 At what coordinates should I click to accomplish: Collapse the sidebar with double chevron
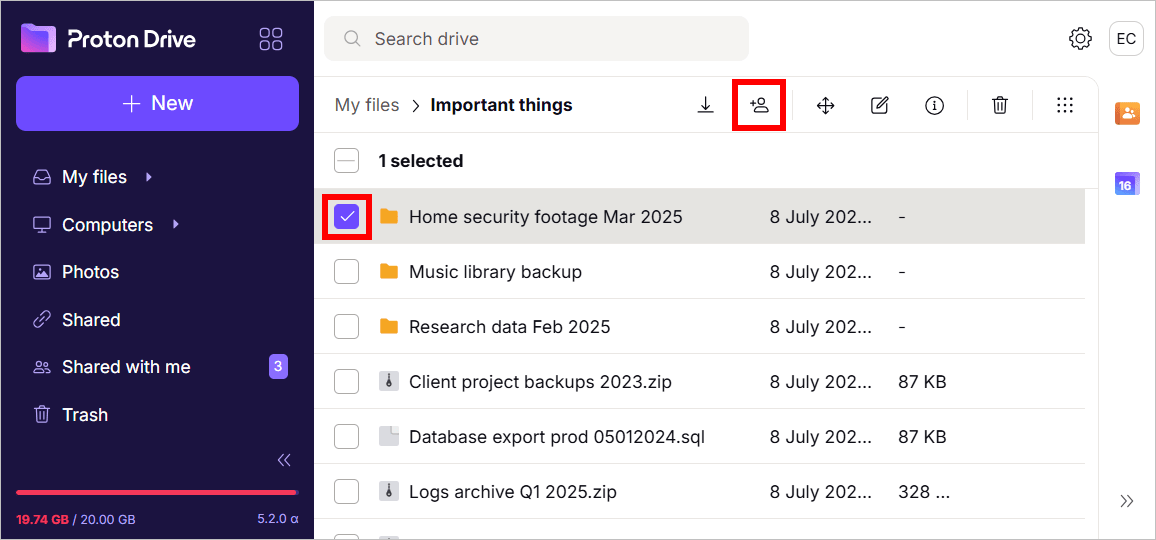point(284,460)
